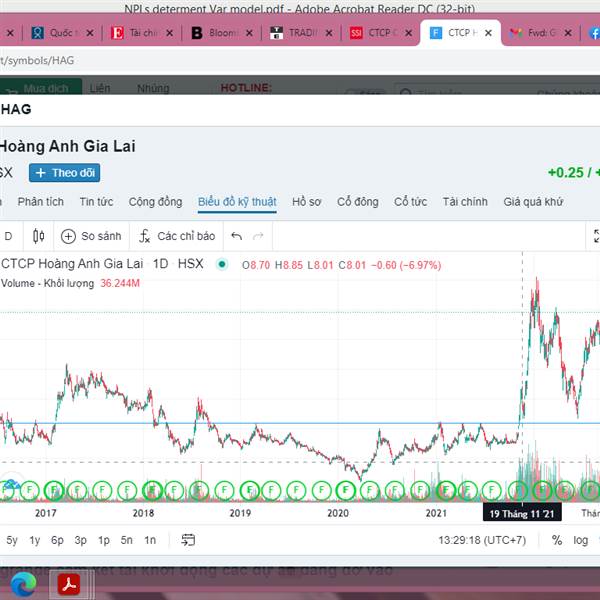
Task: Click the So sánh compare button
Action: point(91,236)
